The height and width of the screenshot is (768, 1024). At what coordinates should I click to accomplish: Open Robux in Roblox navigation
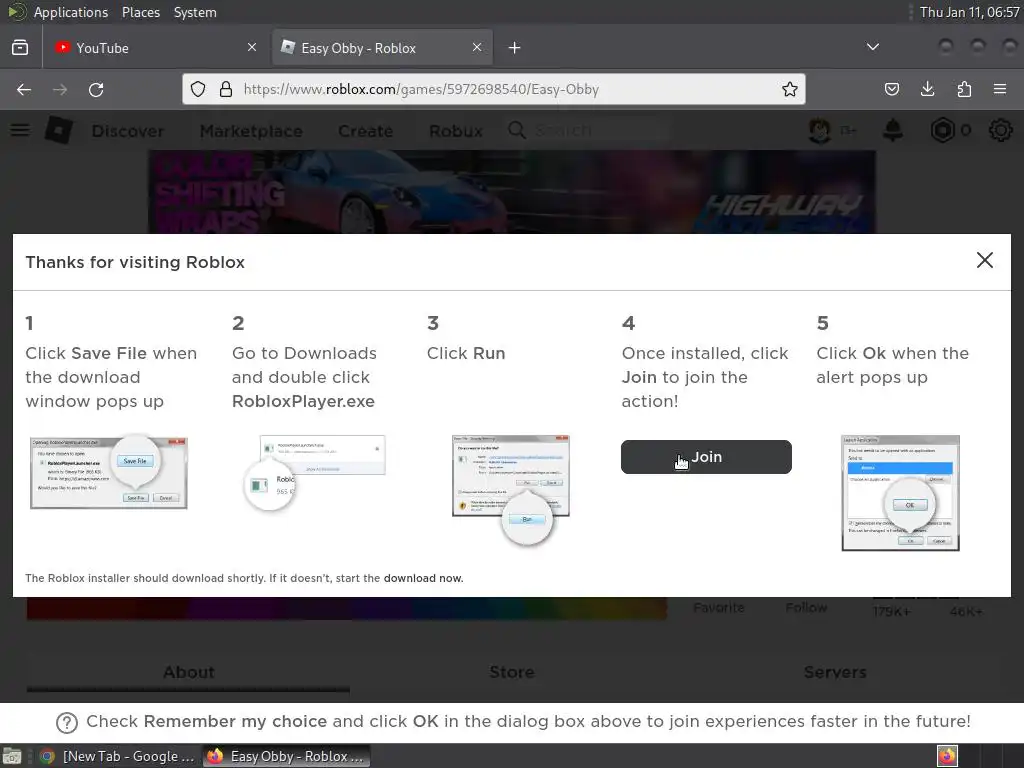456,131
